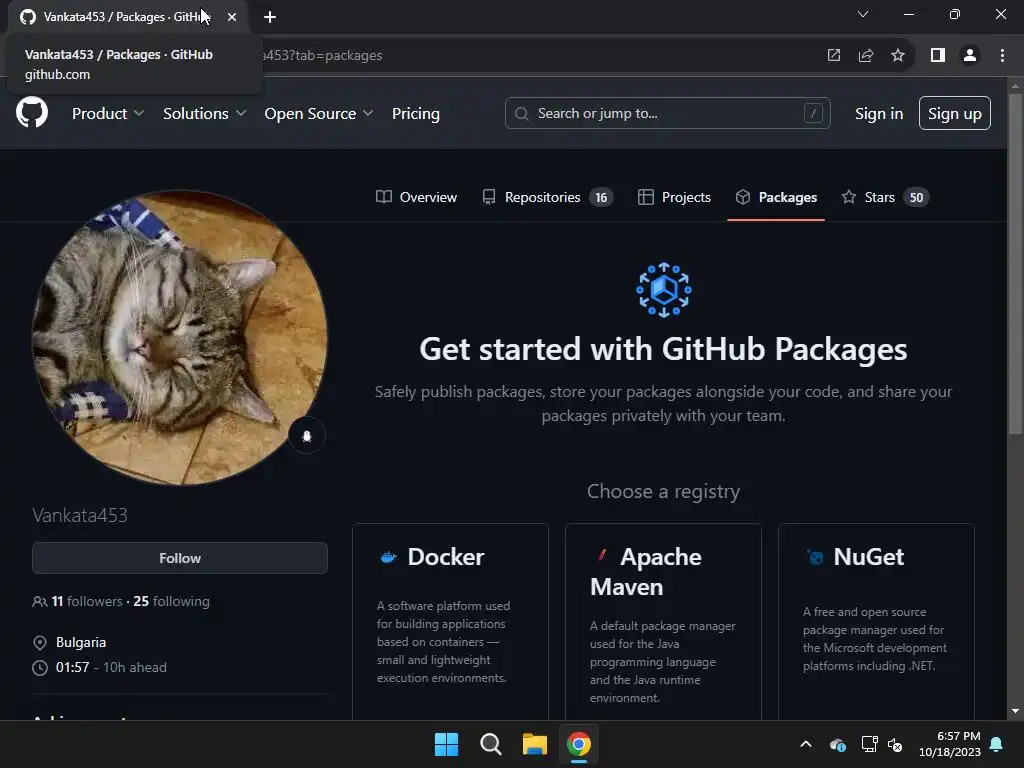Toggle the browser side panel
Screen dimensions: 1024x768
coord(938,56)
